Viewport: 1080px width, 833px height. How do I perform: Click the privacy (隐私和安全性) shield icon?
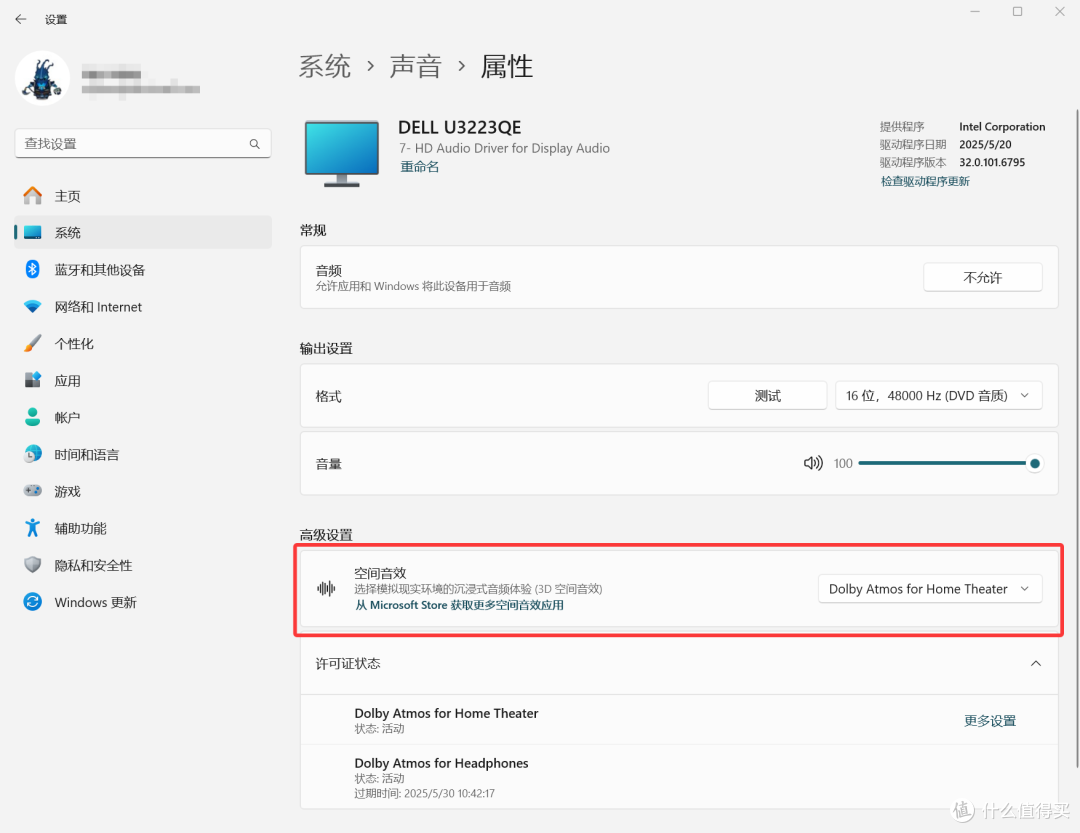click(32, 565)
